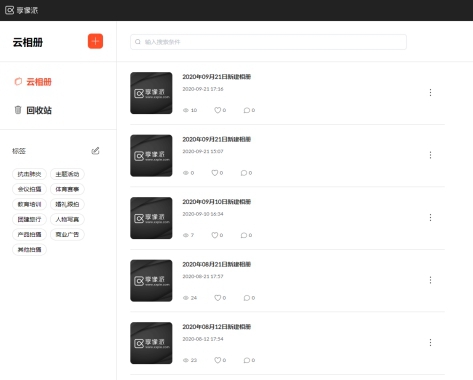The image size is (473, 380).
Task: Open the album title above the 2020-09-21 17:16 timestamp
Action: click(x=217, y=77)
